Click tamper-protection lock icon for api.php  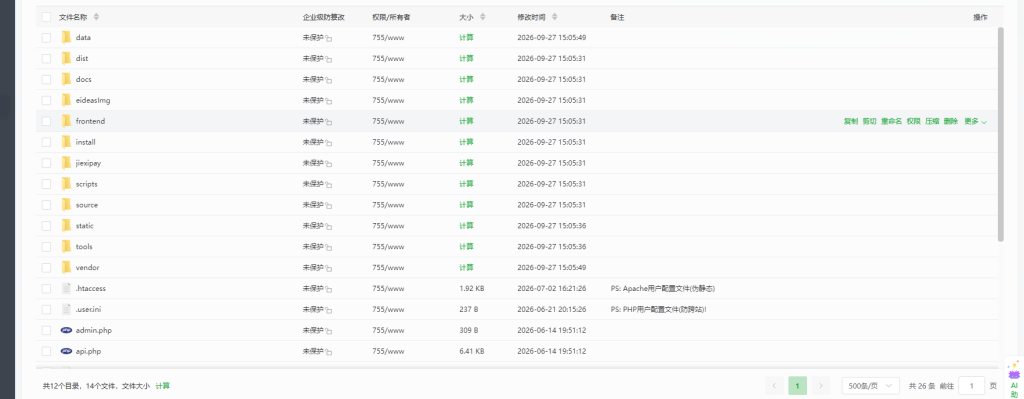pyautogui.click(x=328, y=352)
